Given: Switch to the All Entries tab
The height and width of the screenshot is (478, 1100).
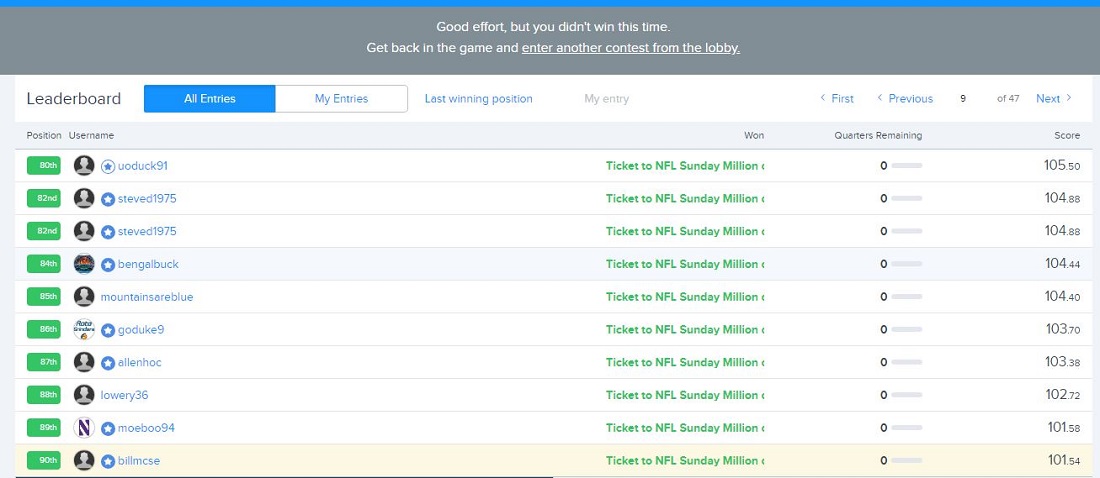Looking at the screenshot, I should [x=210, y=99].
